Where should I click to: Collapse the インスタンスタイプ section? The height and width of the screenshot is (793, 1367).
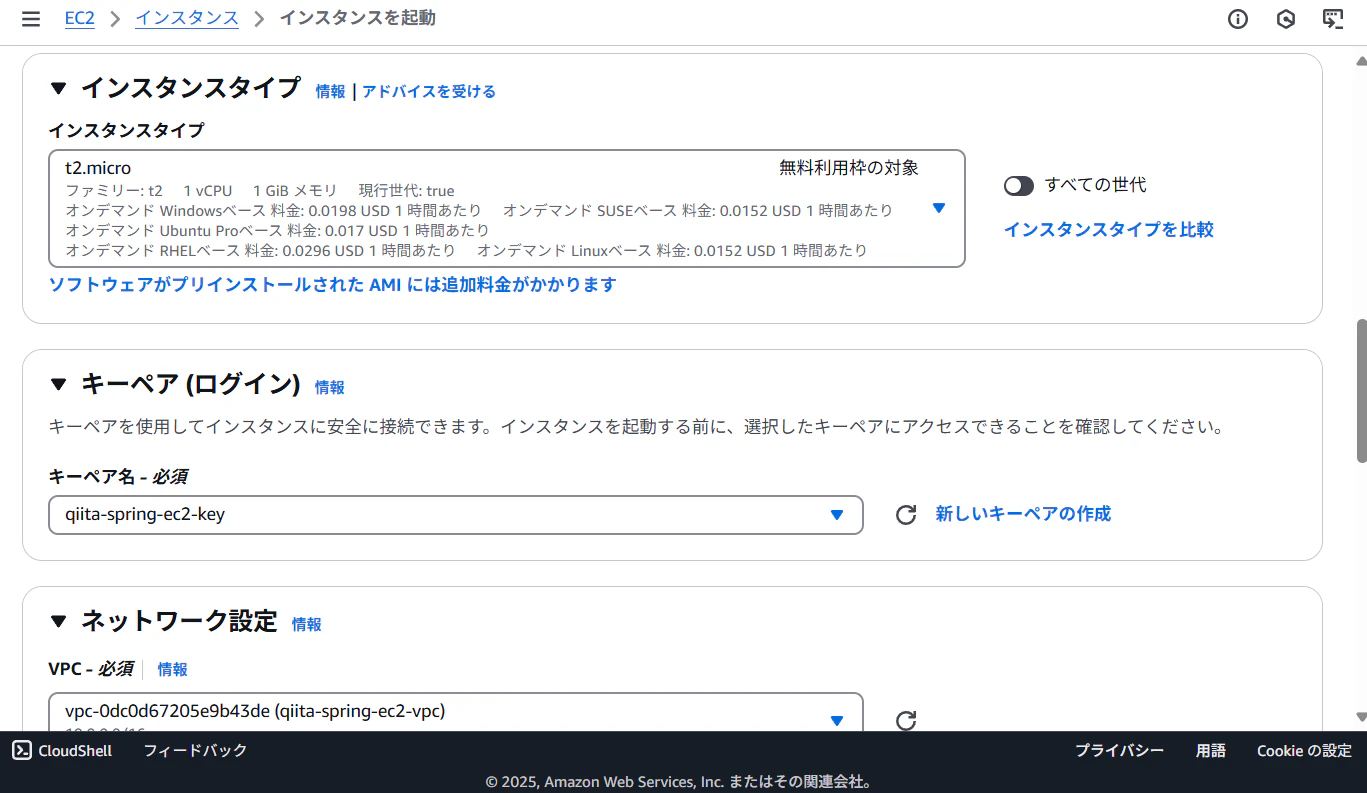pyautogui.click(x=59, y=88)
